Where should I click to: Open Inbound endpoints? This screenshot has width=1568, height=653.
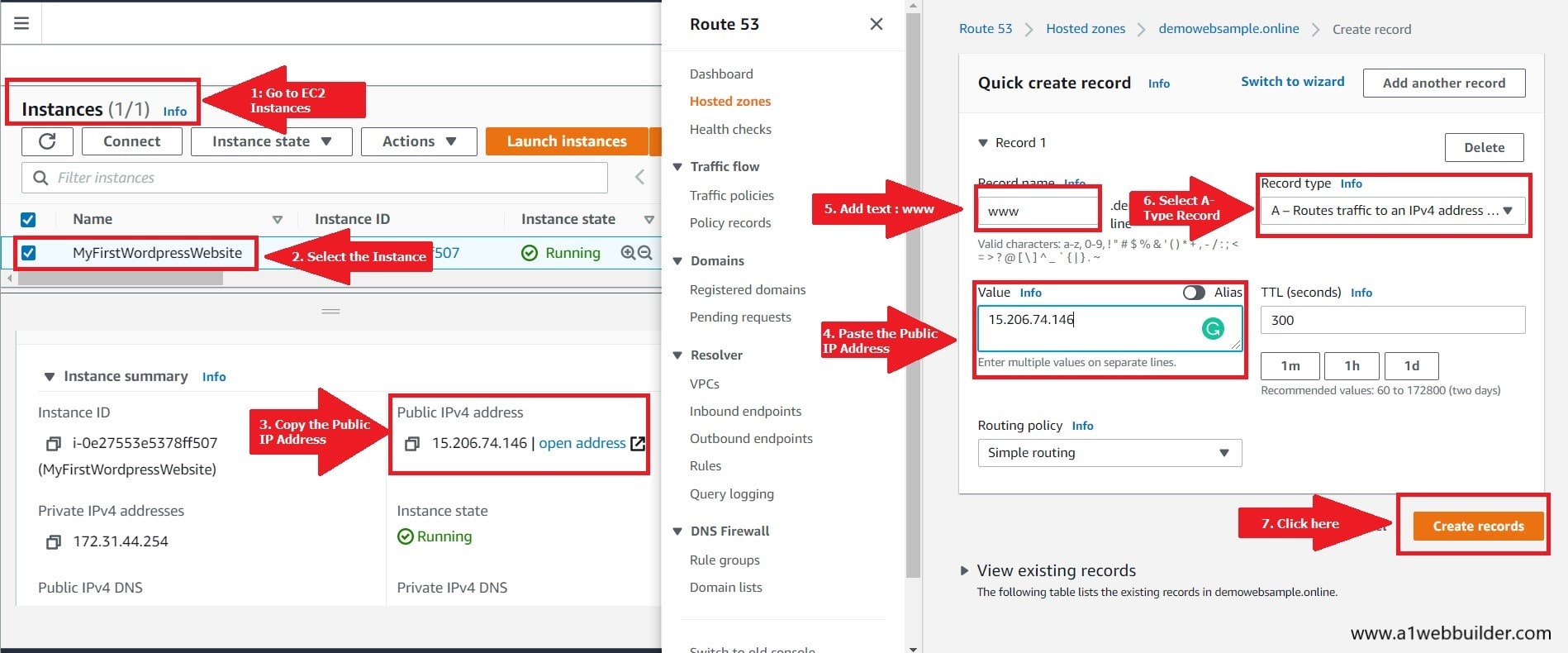pyautogui.click(x=745, y=411)
